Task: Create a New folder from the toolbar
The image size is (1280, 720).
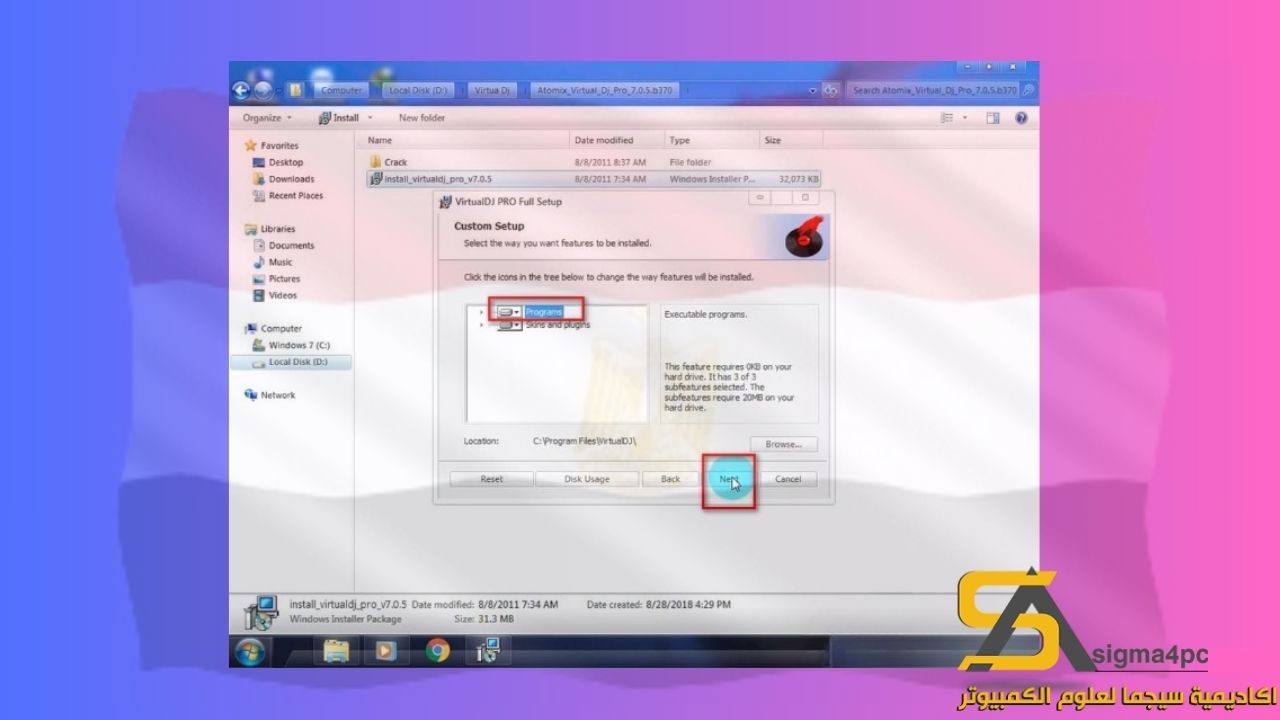Action: (x=422, y=118)
